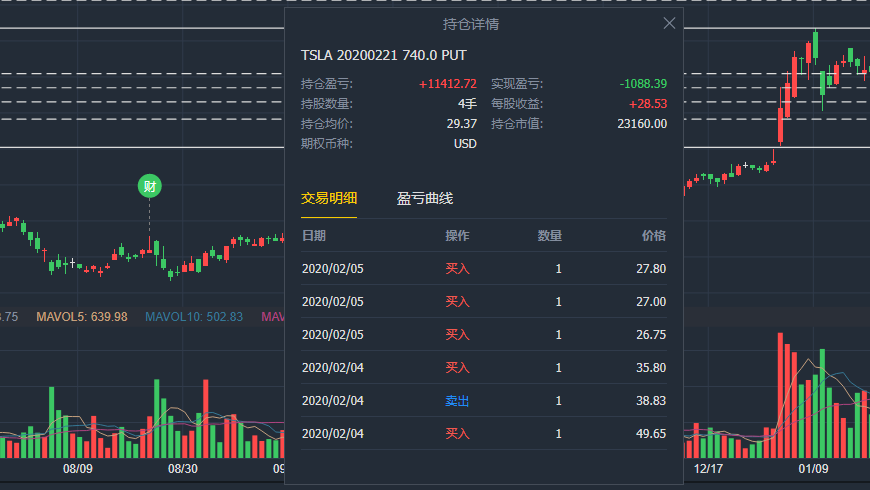Click the 08/09 date axis label

coord(78,469)
